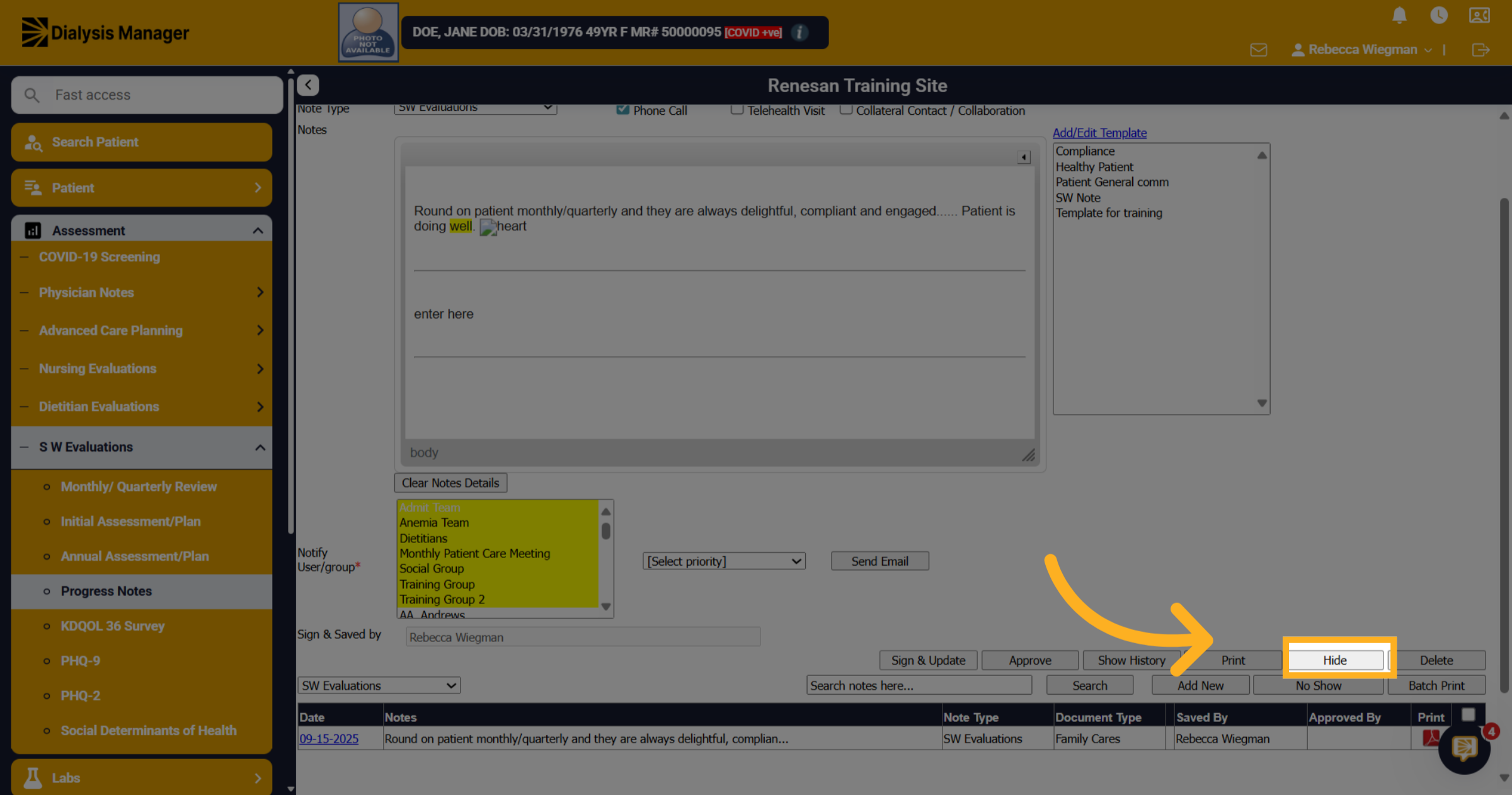Open Annual Assessment/Plan
The width and height of the screenshot is (1512, 795).
(x=135, y=556)
